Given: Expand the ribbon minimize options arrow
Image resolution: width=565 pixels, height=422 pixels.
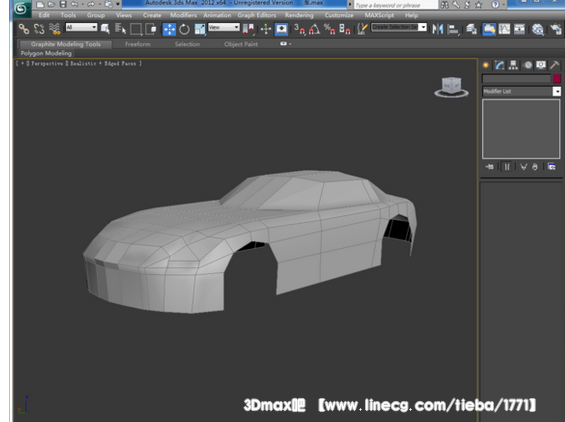Looking at the screenshot, I should pyautogui.click(x=290, y=44).
